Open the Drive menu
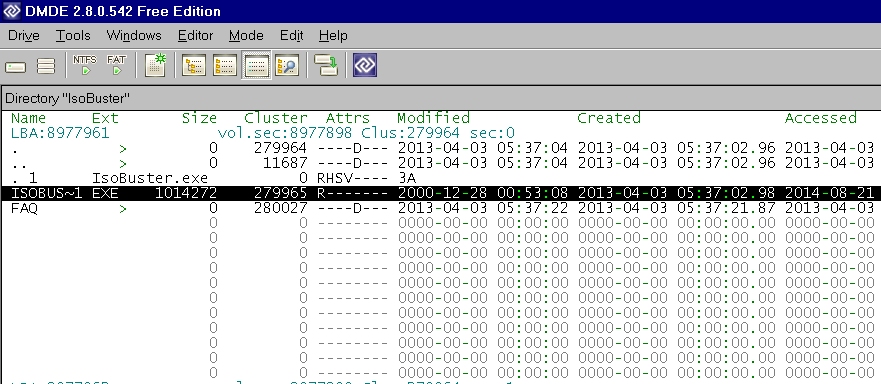881x384 pixels. tap(24, 35)
